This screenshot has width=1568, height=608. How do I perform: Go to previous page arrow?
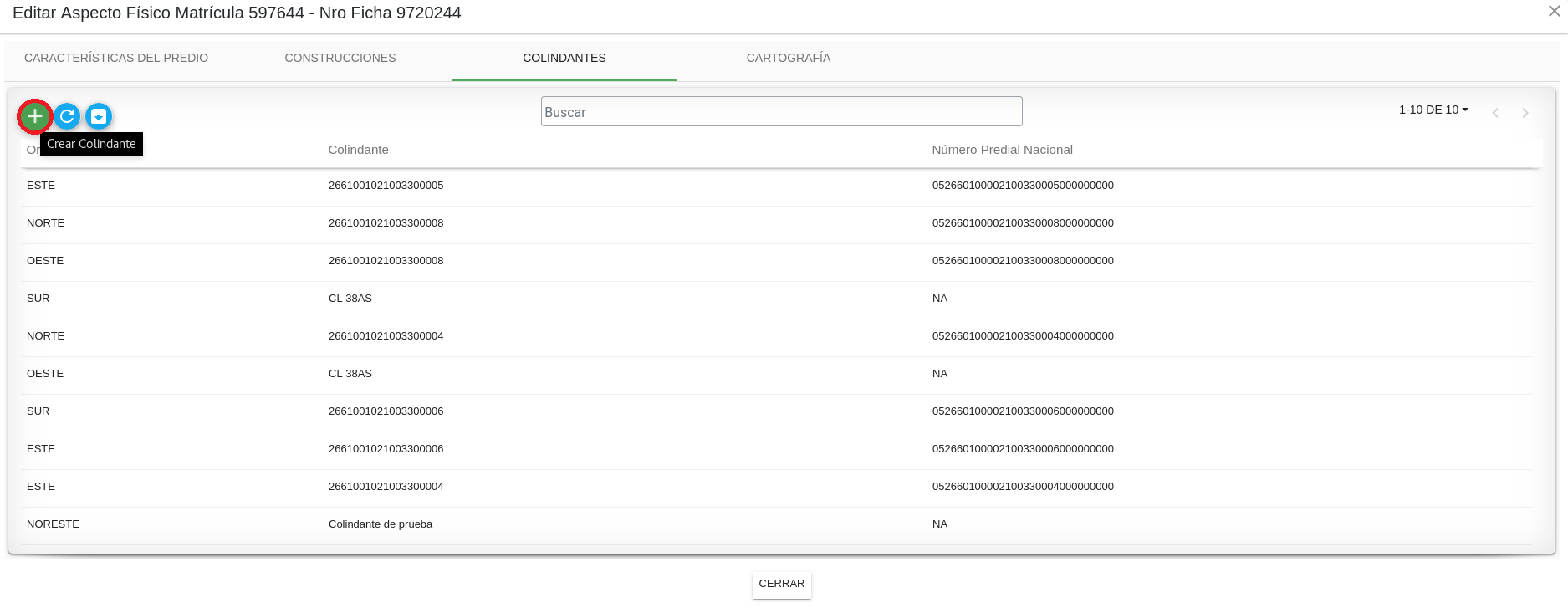tap(1495, 113)
